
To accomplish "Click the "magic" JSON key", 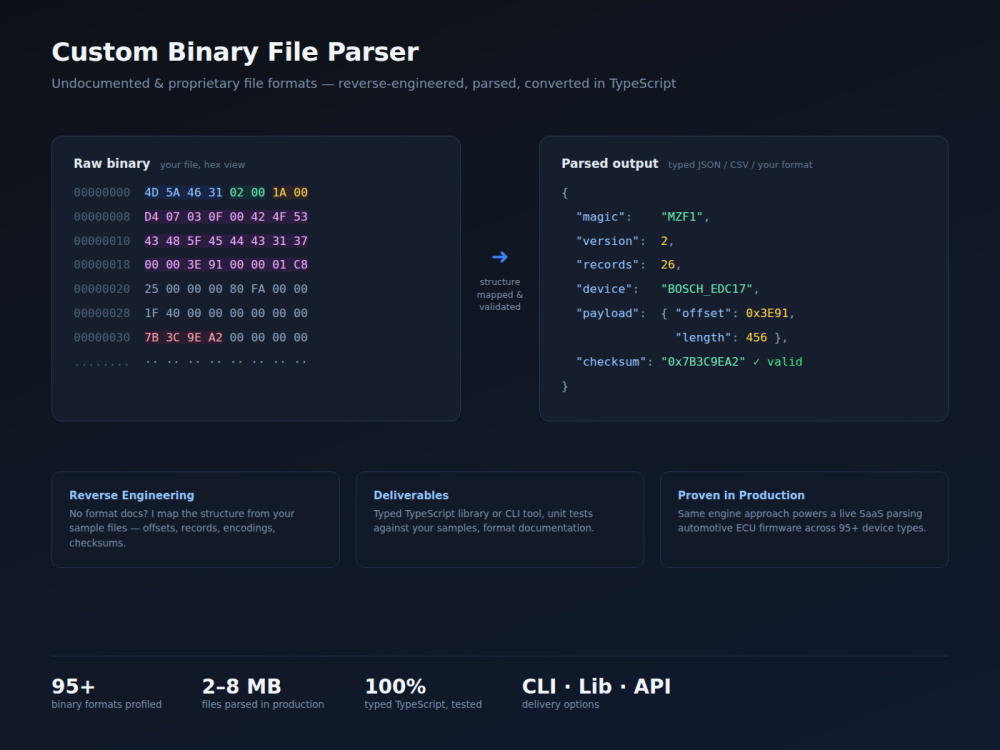I will pos(600,217).
